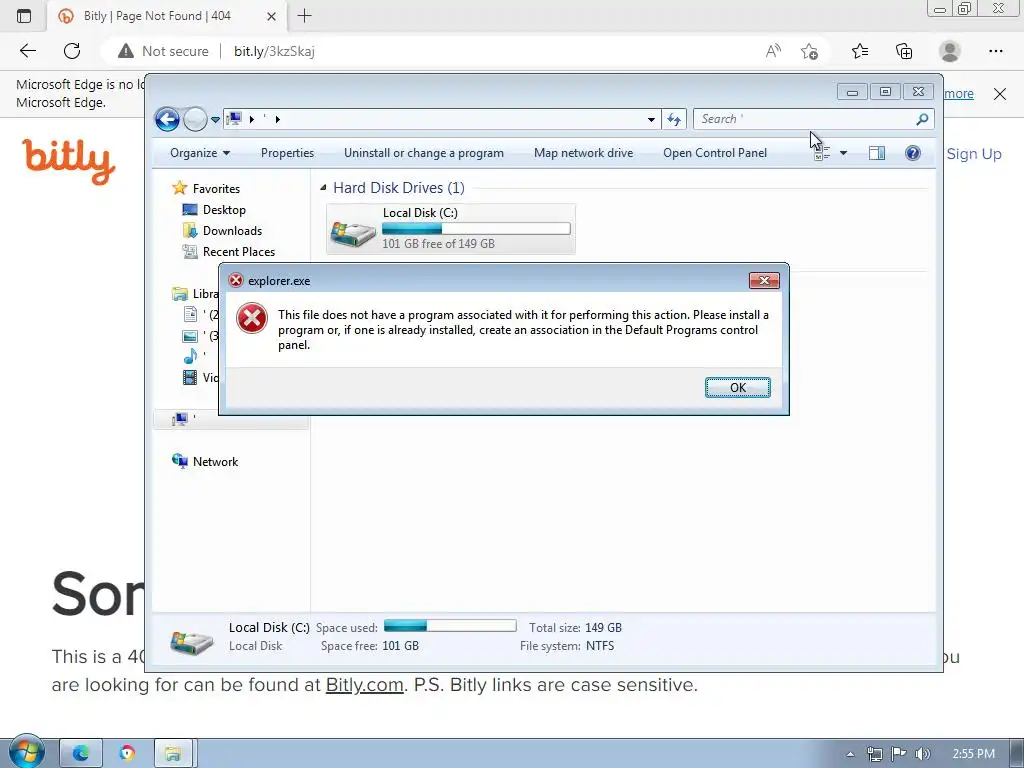Click the Explorer back navigation arrow
Viewport: 1024px width, 768px height.
coord(167,120)
